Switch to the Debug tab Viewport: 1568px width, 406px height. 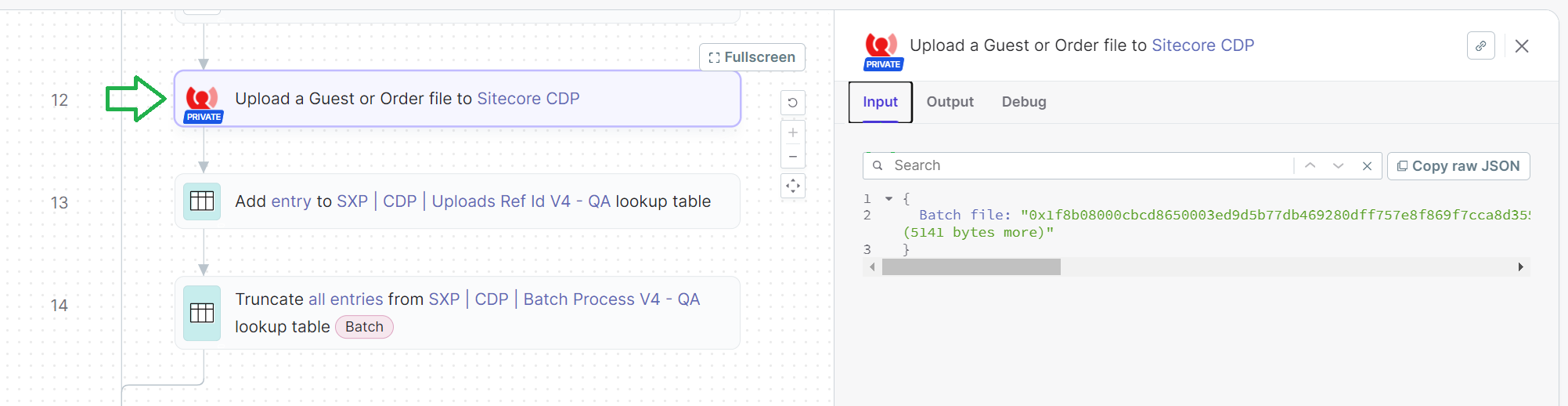pos(1024,102)
